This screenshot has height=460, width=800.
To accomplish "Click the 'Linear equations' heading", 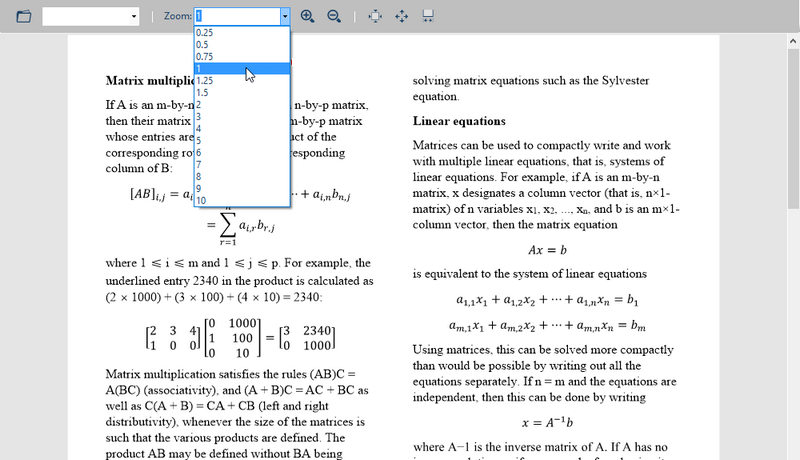I will [x=459, y=121].
